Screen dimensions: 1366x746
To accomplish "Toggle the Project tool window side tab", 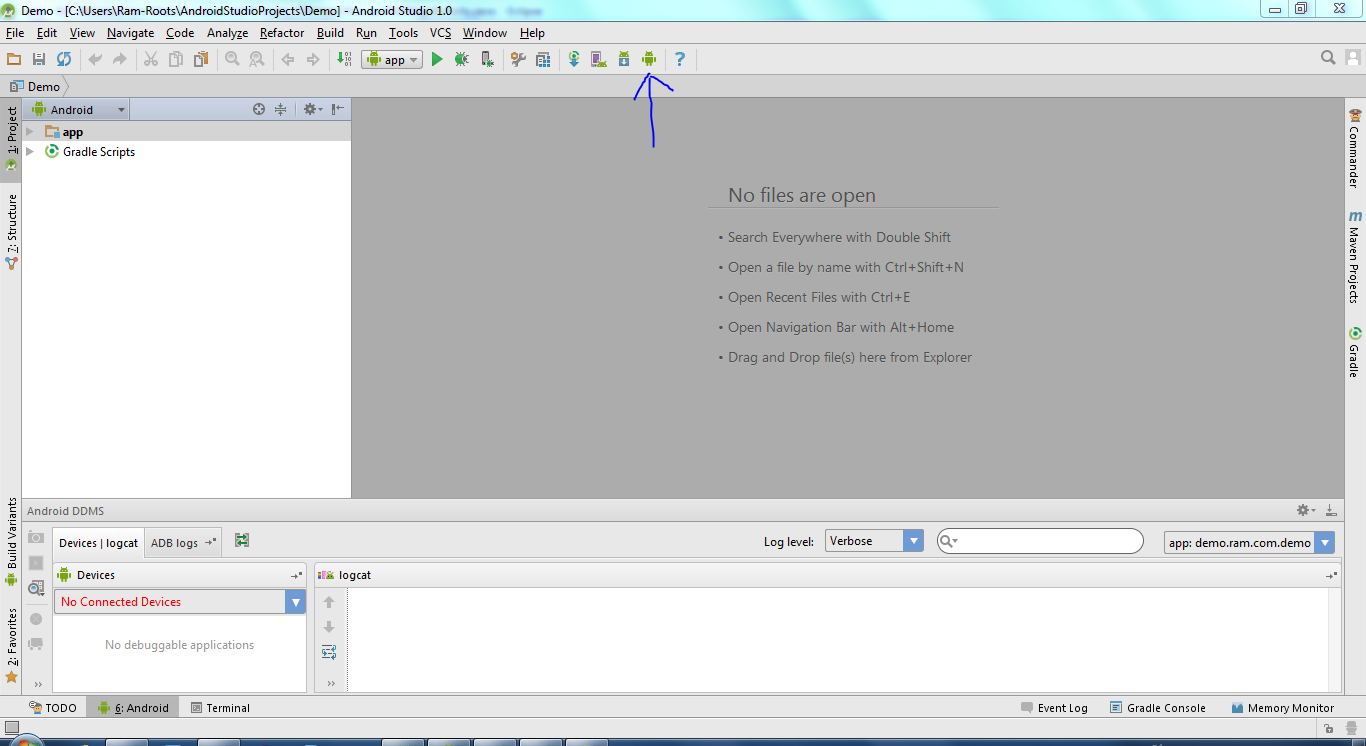I will pyautogui.click(x=11, y=139).
